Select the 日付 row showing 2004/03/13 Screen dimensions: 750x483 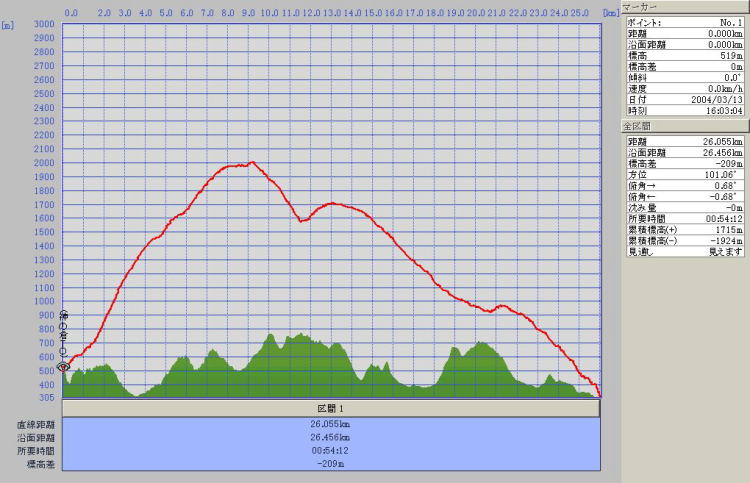coord(685,100)
